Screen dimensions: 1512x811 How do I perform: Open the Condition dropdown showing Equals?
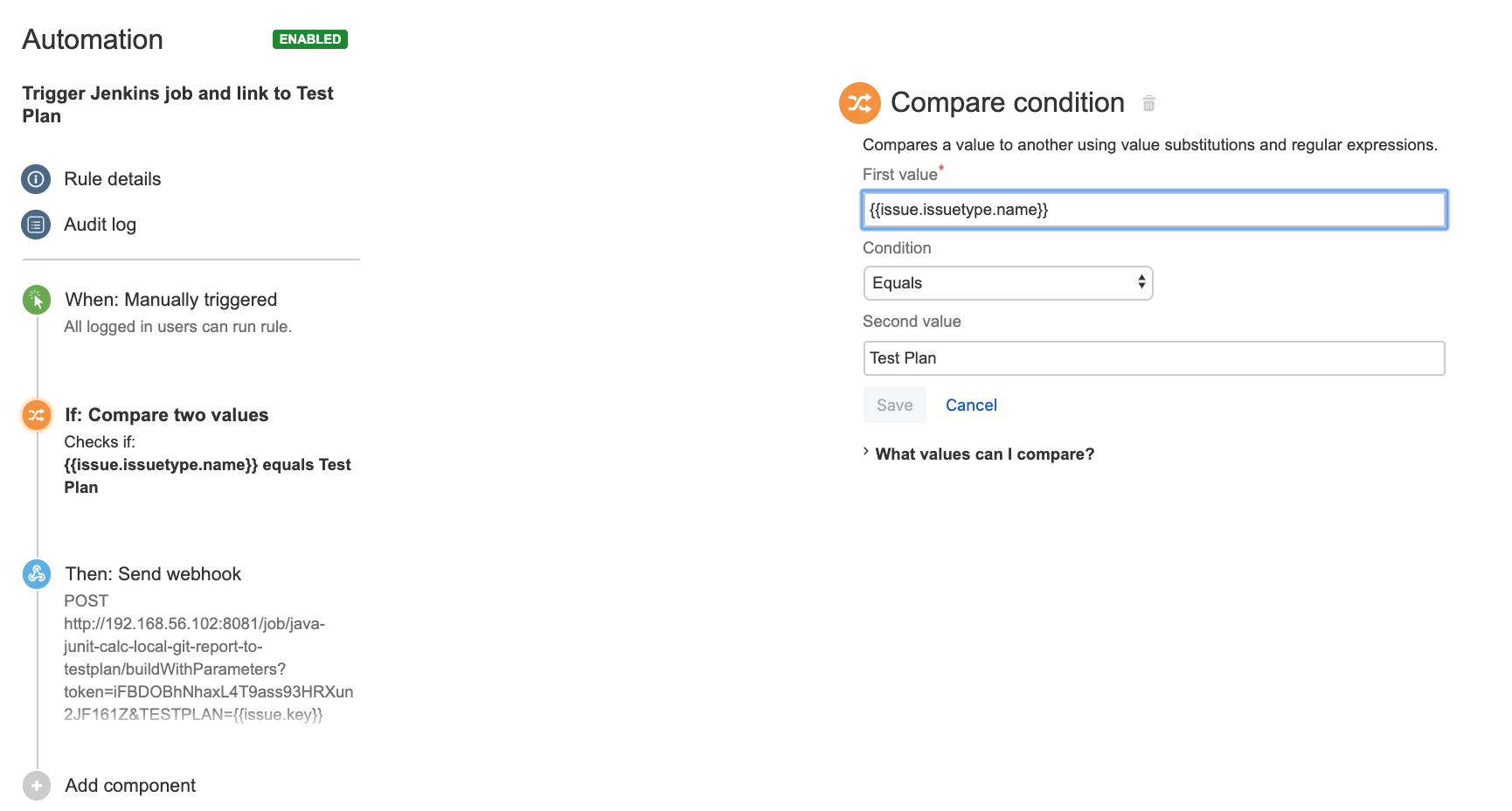[1009, 283]
